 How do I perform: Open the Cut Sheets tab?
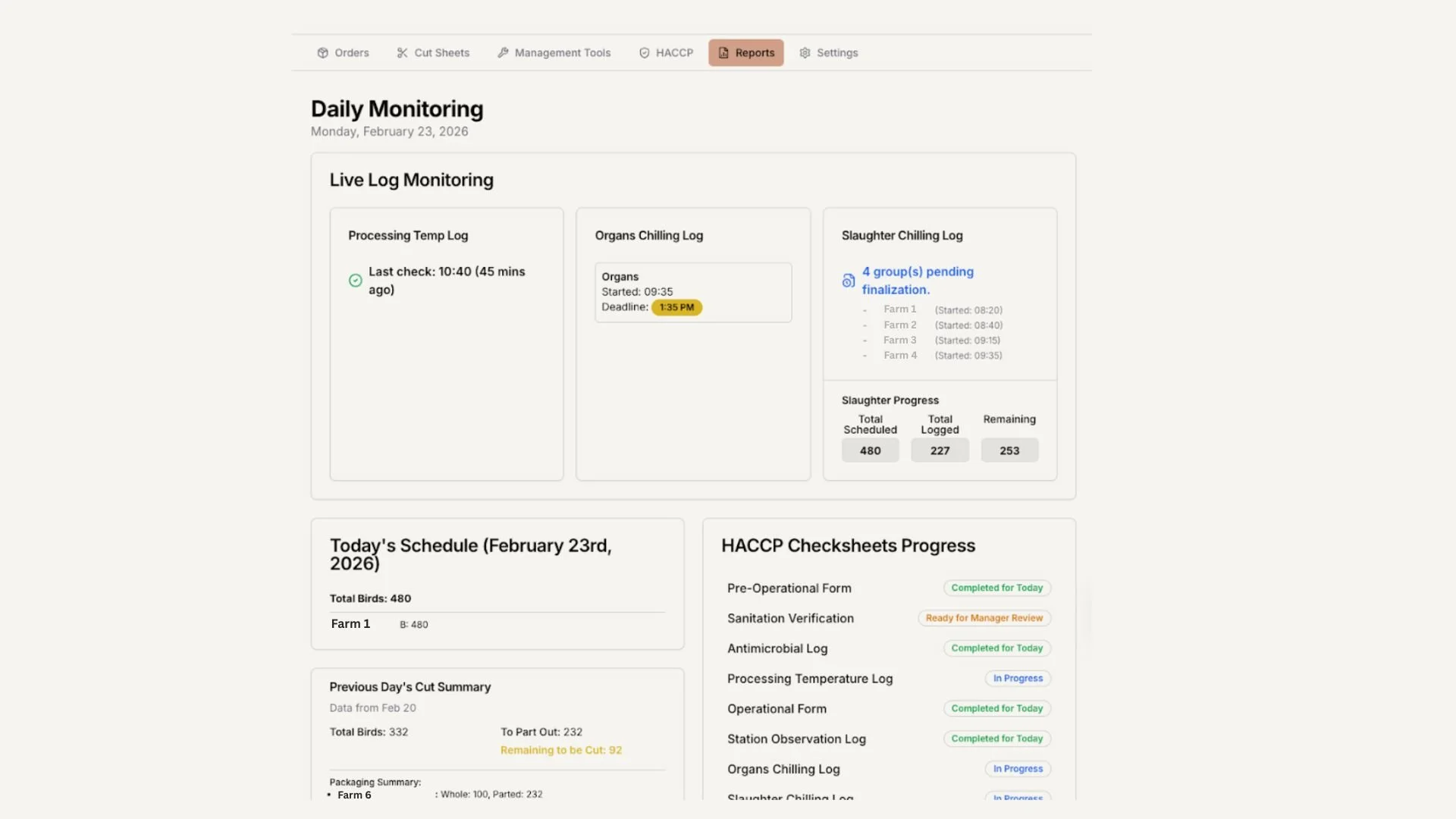pyautogui.click(x=433, y=53)
